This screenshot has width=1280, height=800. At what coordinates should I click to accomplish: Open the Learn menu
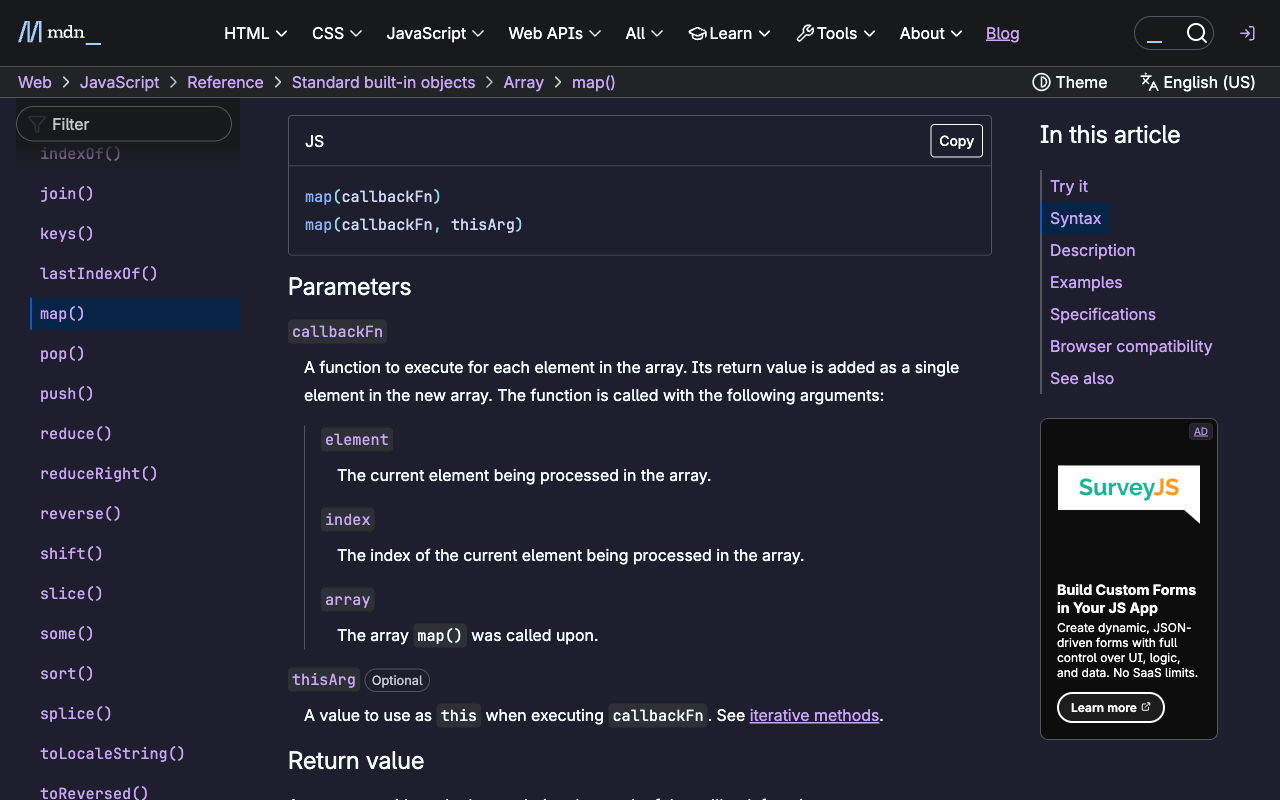(x=730, y=33)
